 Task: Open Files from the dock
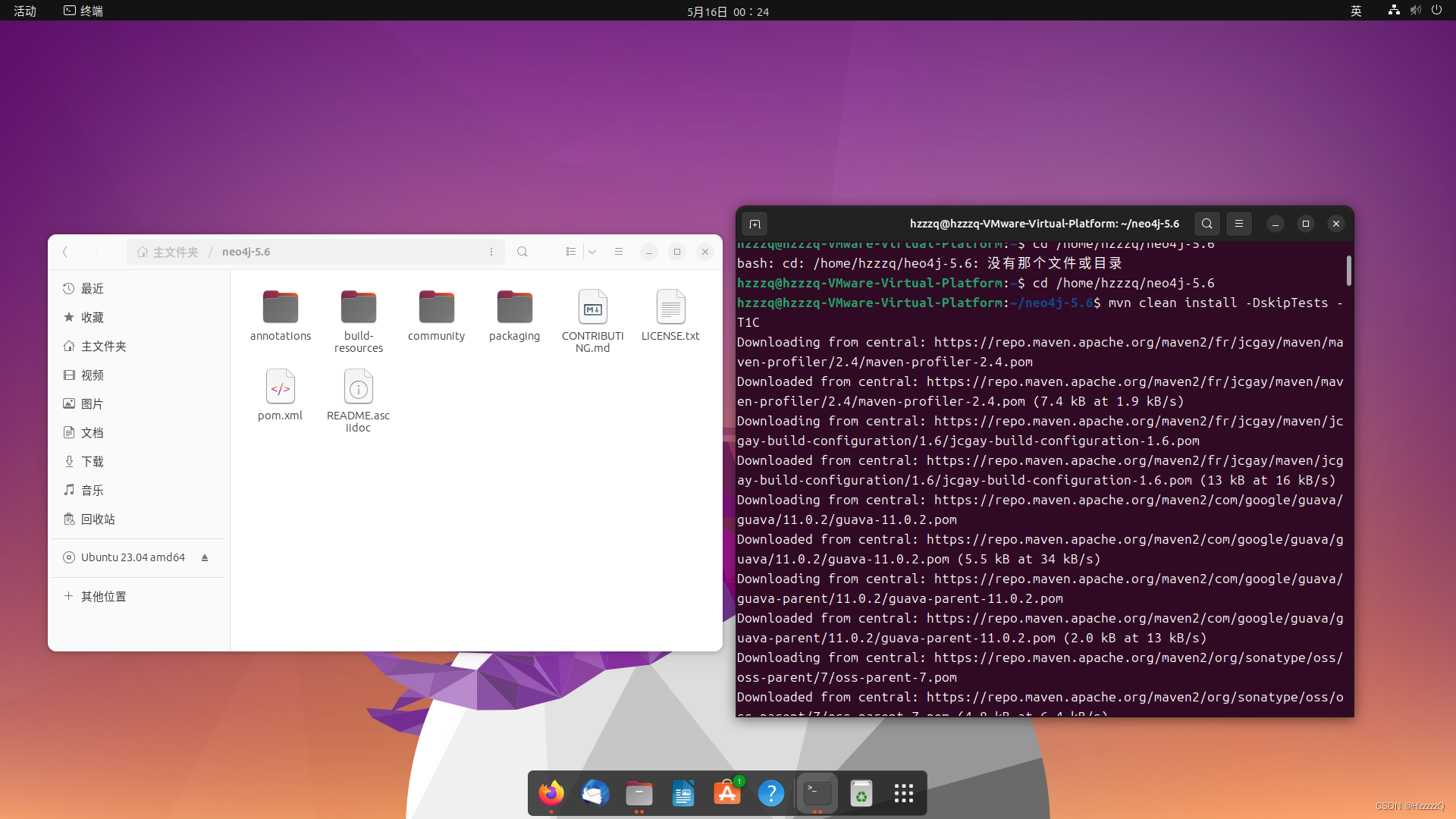click(639, 794)
